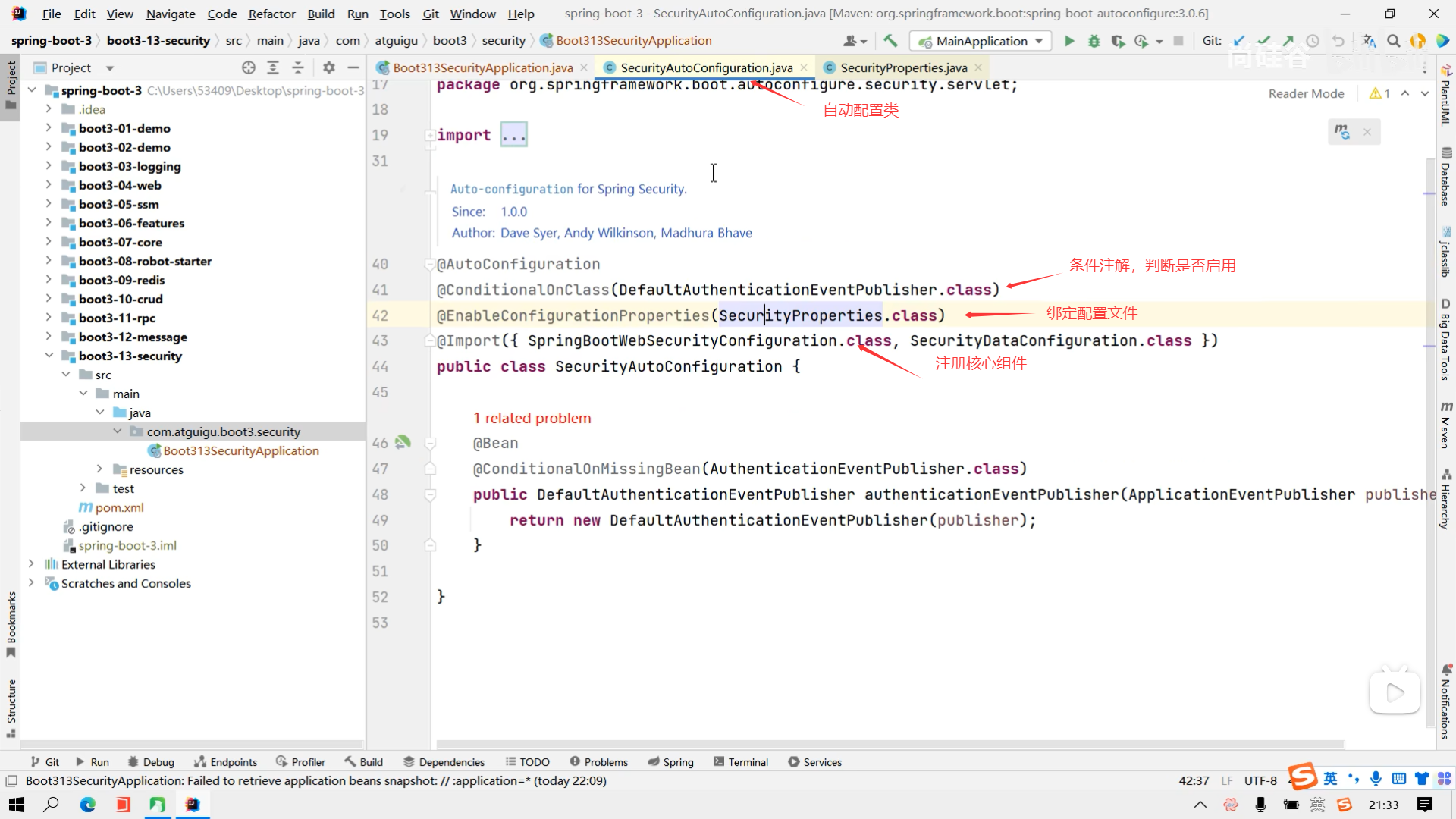Expand boot3-12-message module folder

tap(49, 337)
